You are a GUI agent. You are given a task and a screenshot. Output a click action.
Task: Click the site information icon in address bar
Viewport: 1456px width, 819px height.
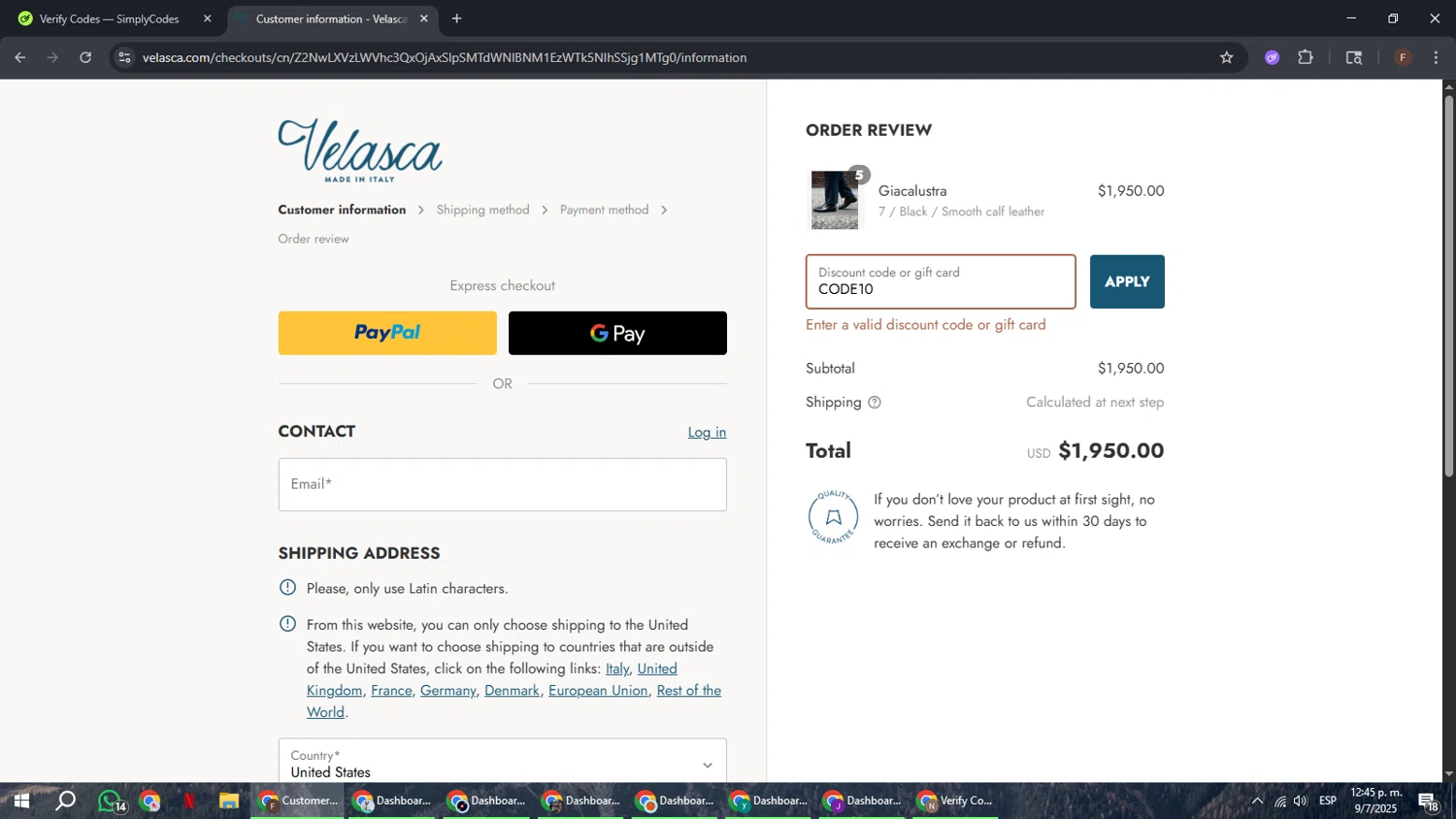coord(124,57)
